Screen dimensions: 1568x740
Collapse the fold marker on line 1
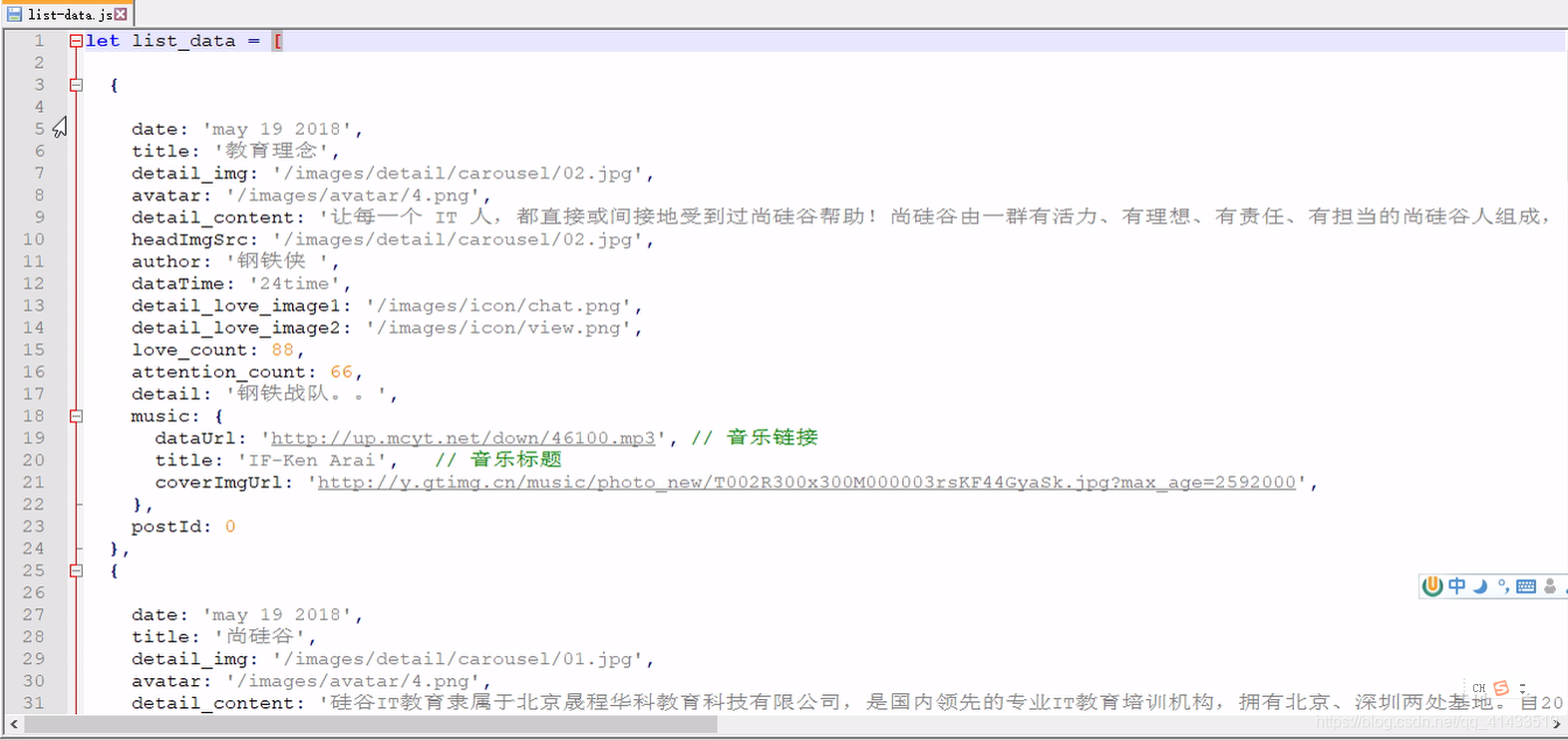pos(76,41)
